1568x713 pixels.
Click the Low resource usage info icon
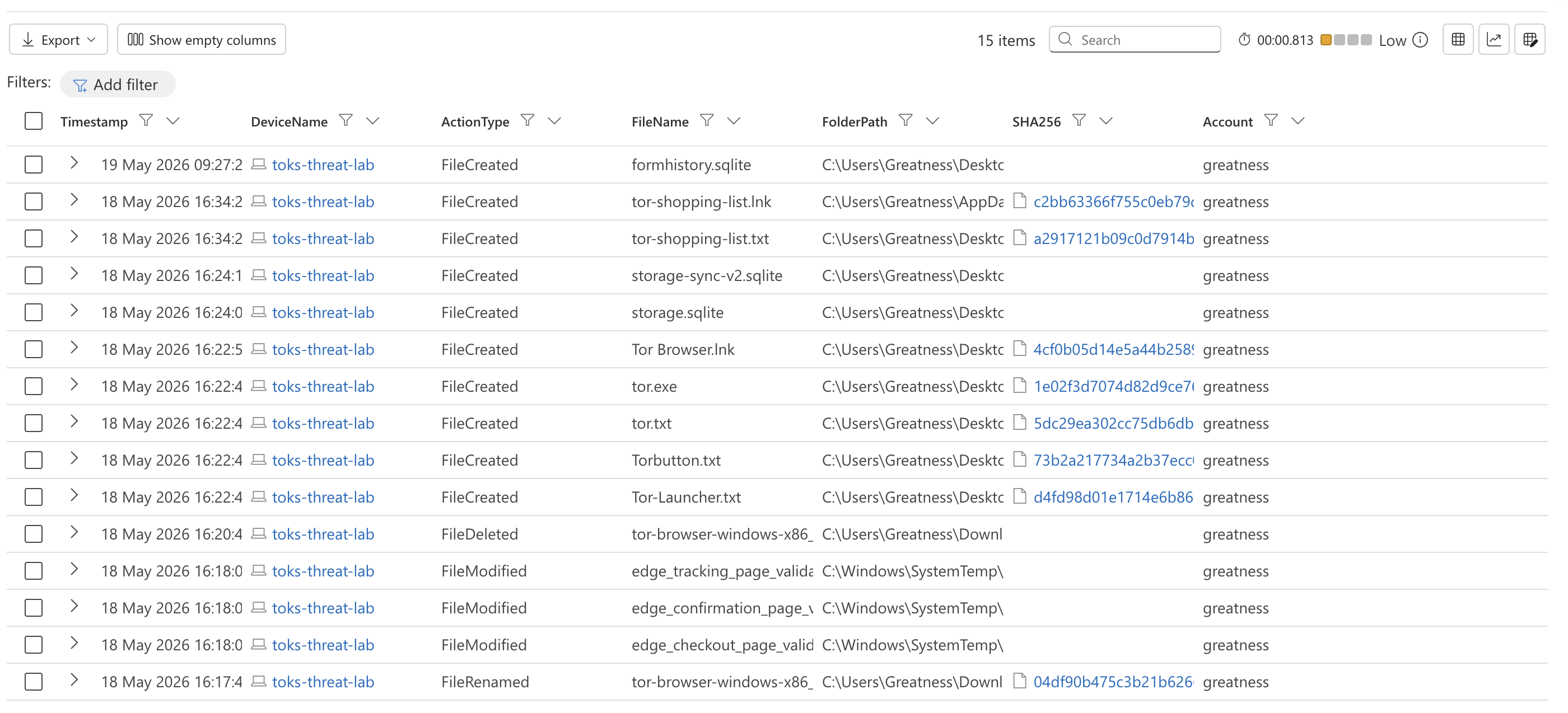click(x=1420, y=40)
